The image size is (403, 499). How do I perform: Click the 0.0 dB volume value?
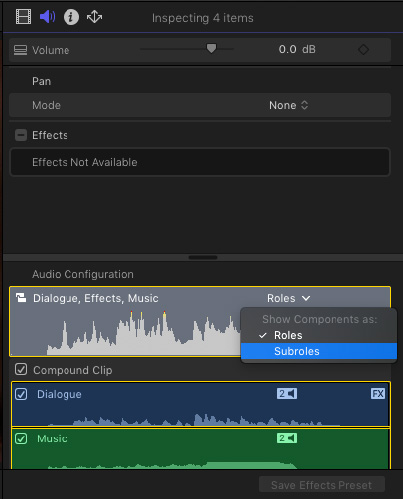(x=297, y=49)
